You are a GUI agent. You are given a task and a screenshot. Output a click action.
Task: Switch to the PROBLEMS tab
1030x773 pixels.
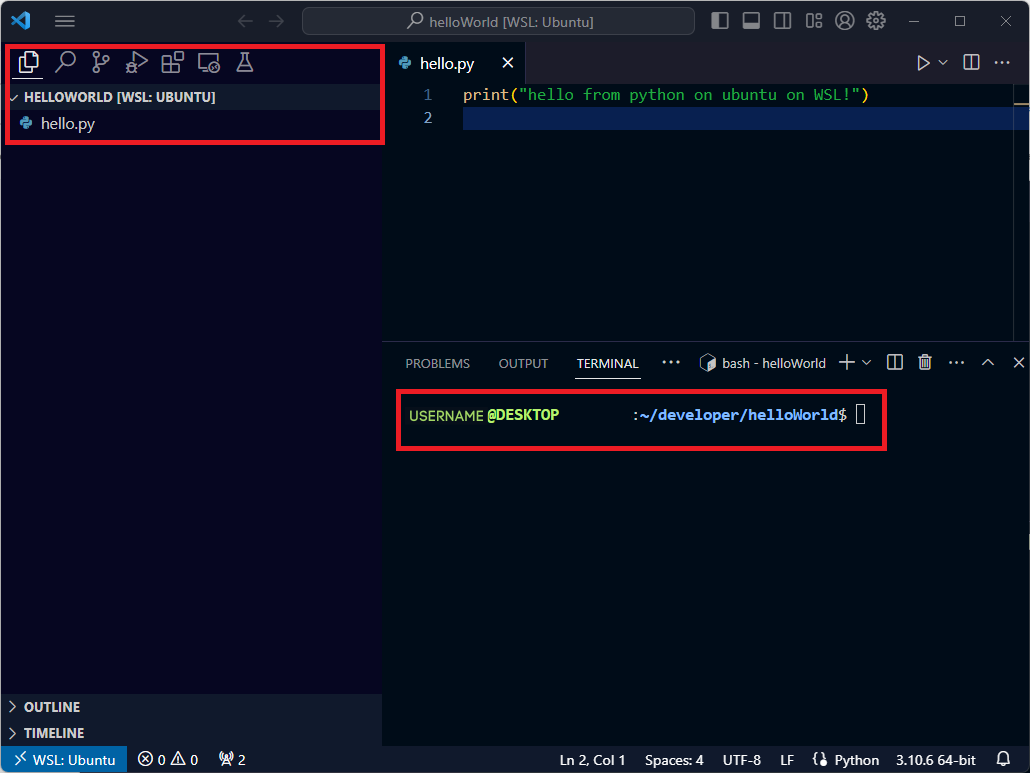tap(437, 363)
